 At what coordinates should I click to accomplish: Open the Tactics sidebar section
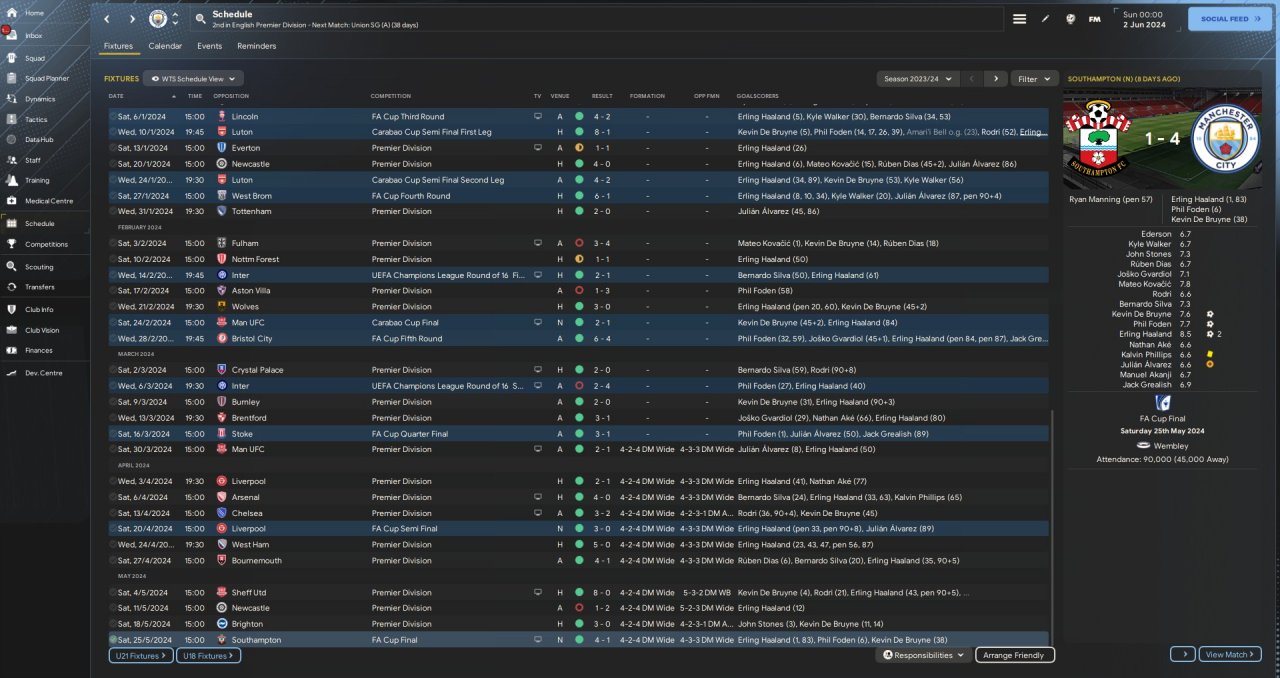coord(35,119)
